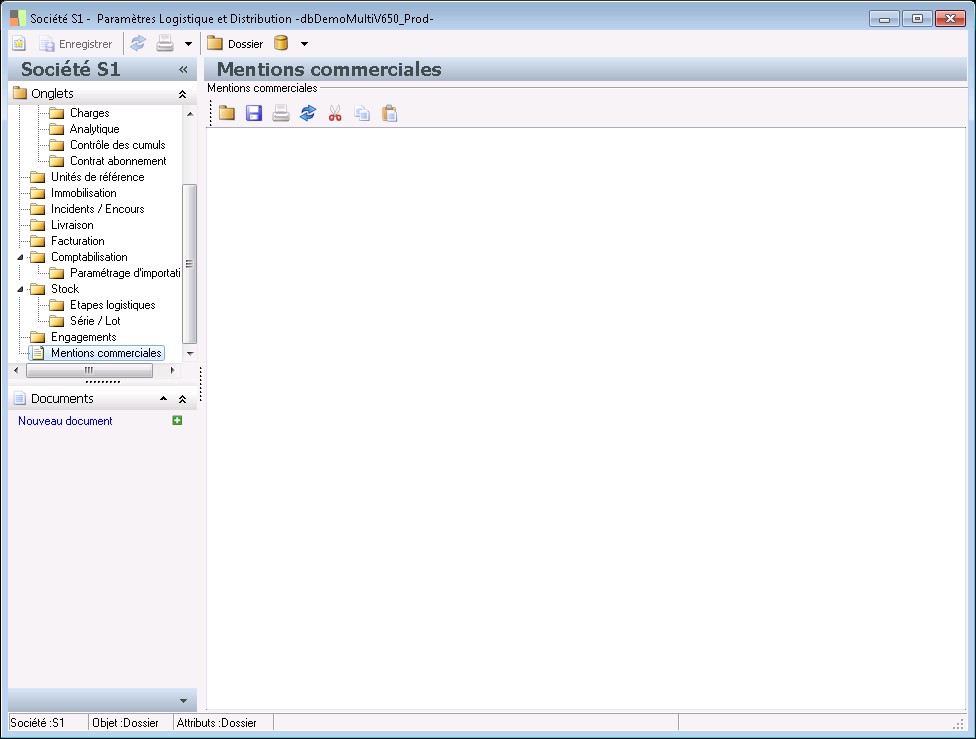Image resolution: width=976 pixels, height=739 pixels.
Task: Click the new document star icon in top toolbar
Action: pos(19,44)
